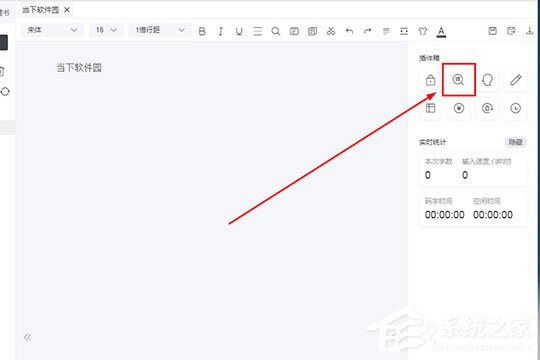Collapse sidebar with double chevron icon
This screenshot has height=360, width=540.
click(28, 337)
